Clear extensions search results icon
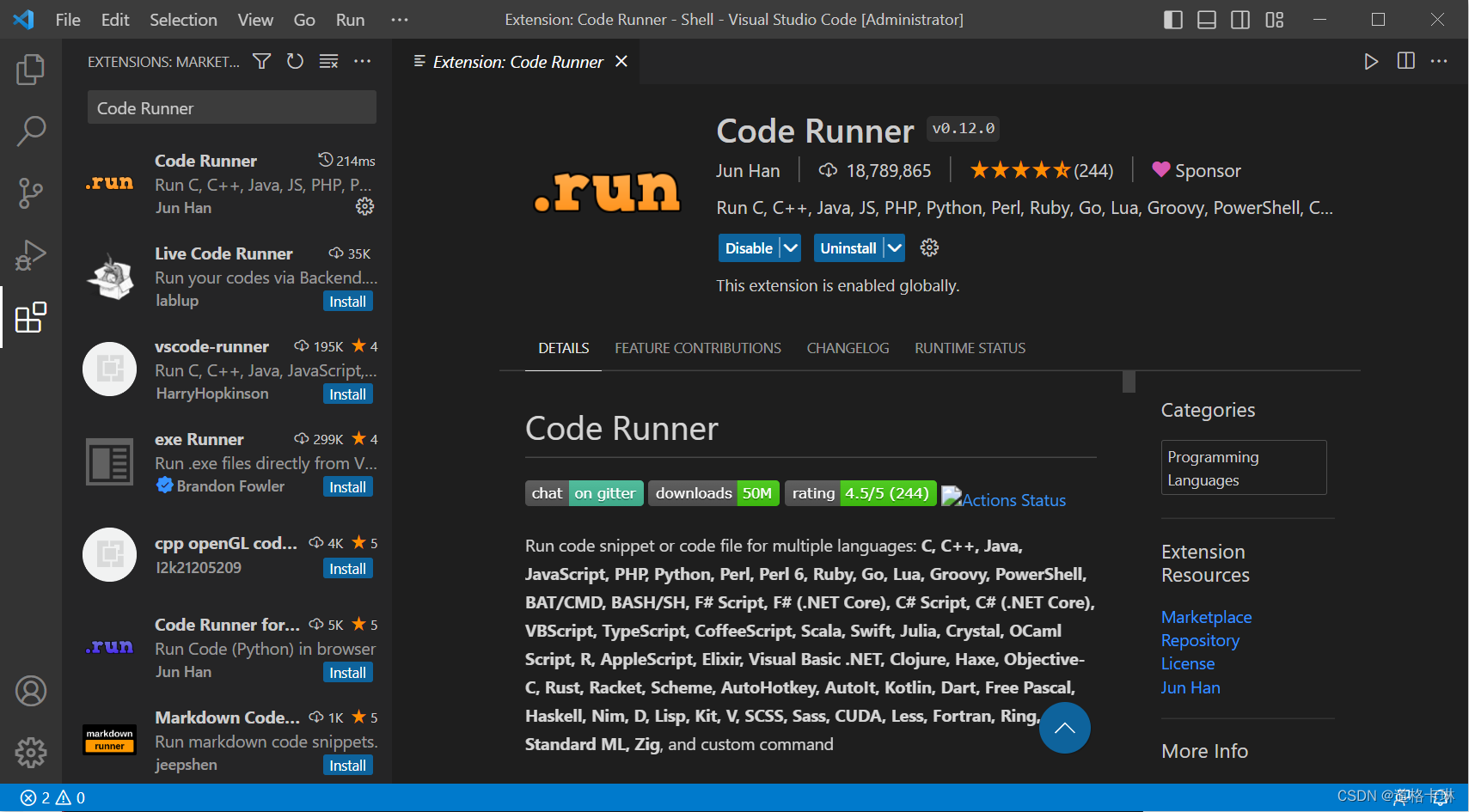Screen dimensions: 1469x812 pos(328,61)
